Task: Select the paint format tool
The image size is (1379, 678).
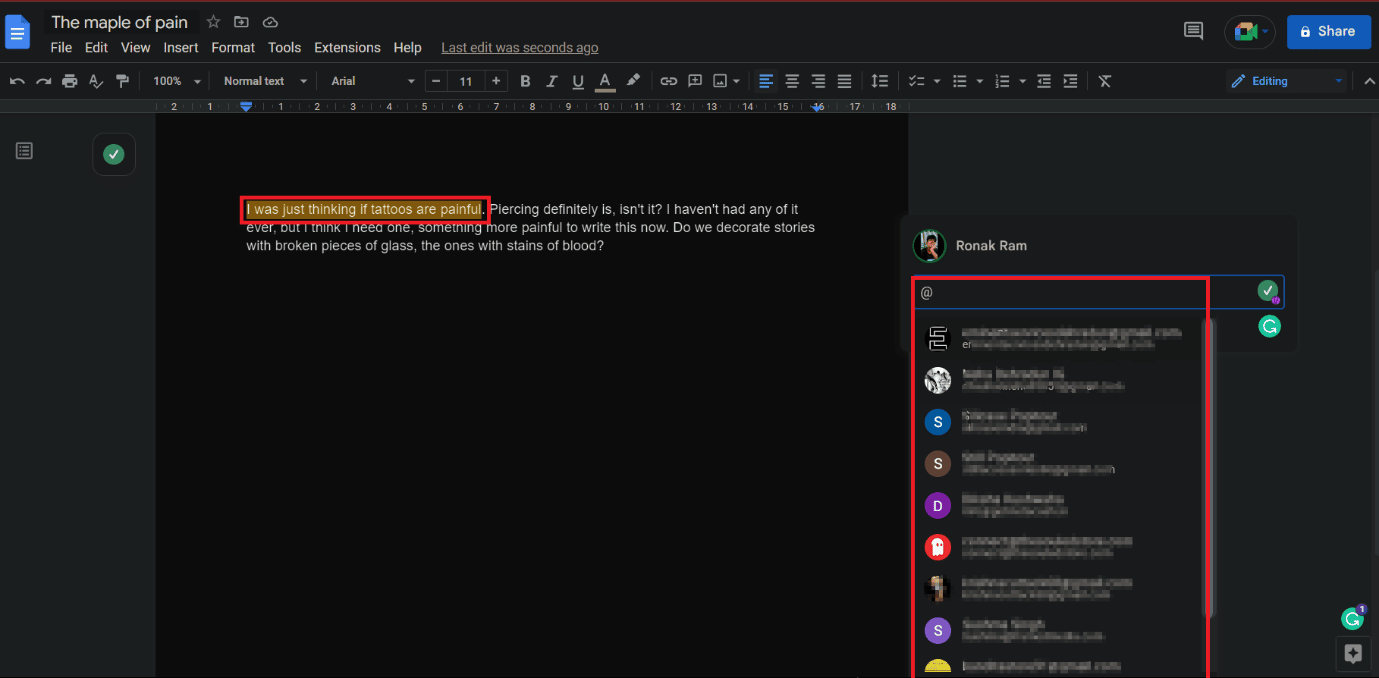Action: [x=122, y=81]
